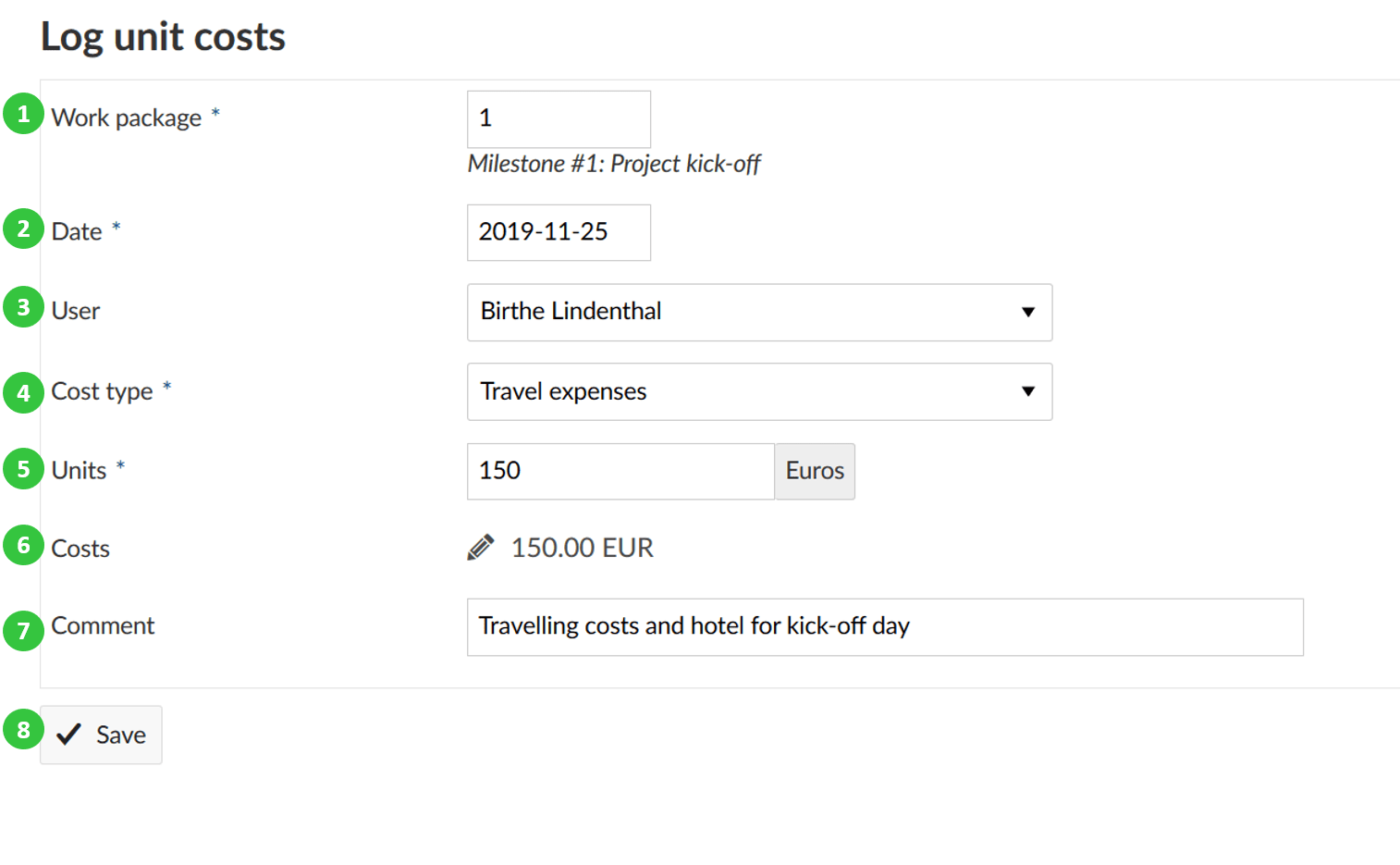This screenshot has width=1400, height=865.
Task: Click the Comment field about travelling costs
Action: pyautogui.click(x=884, y=627)
